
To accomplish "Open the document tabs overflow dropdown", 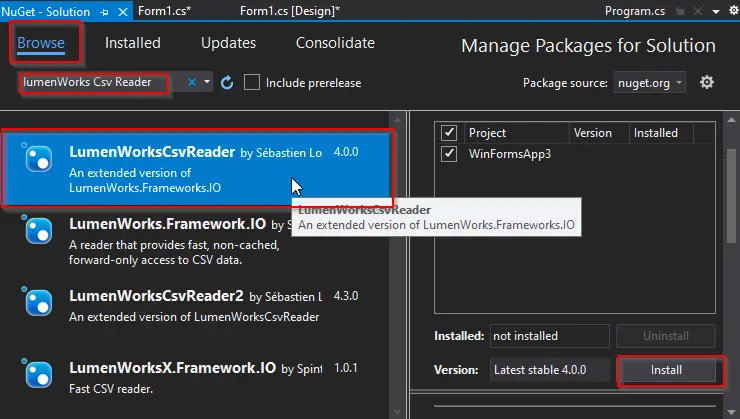I will (716, 12).
